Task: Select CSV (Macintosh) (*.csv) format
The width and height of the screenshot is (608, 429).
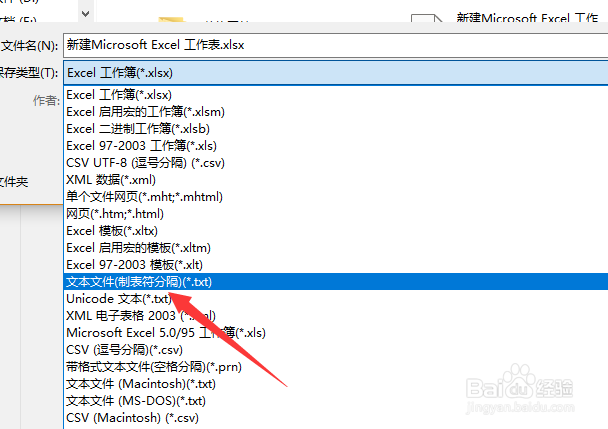Action: (x=336, y=418)
